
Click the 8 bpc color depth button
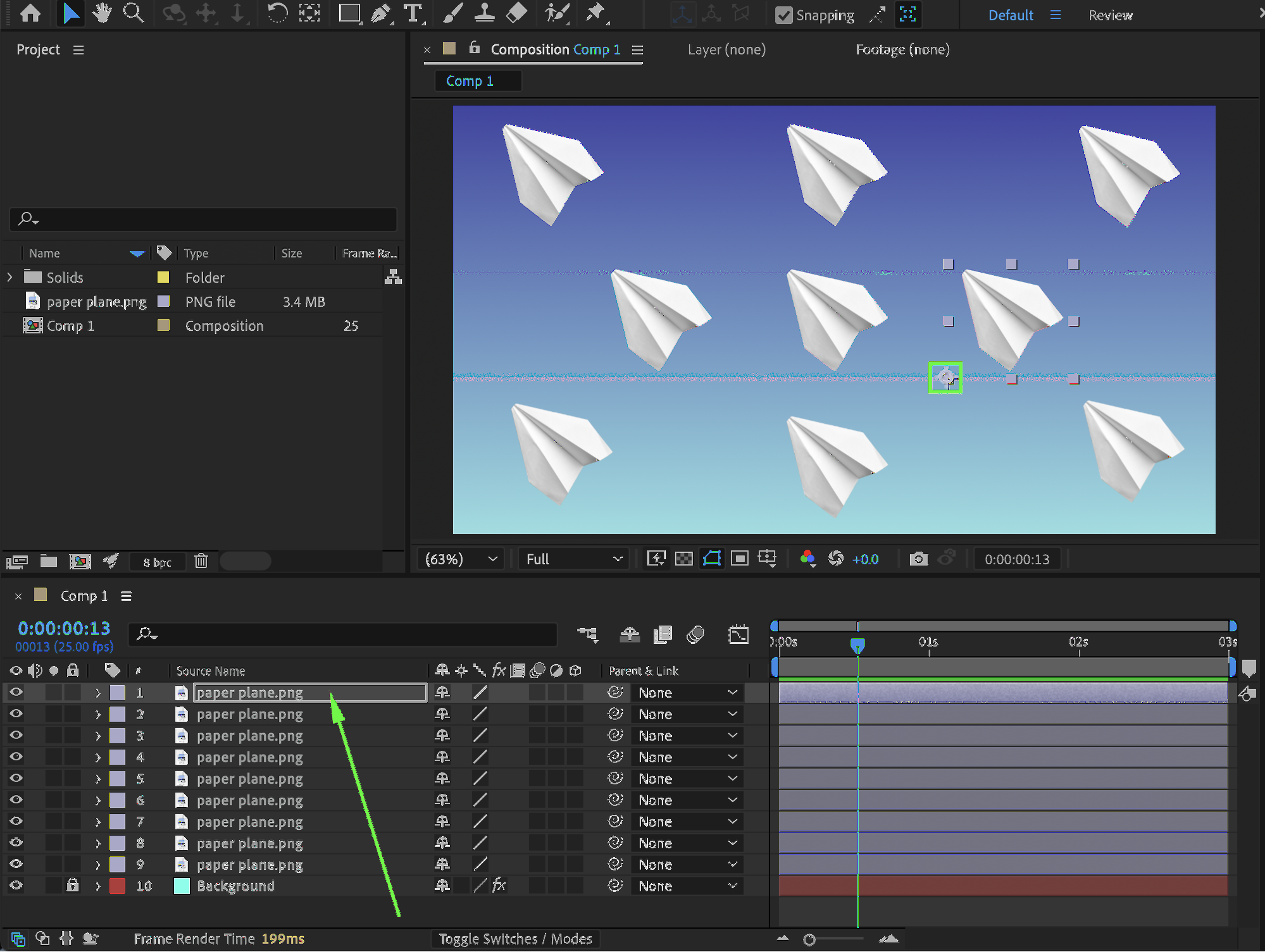[x=157, y=562]
